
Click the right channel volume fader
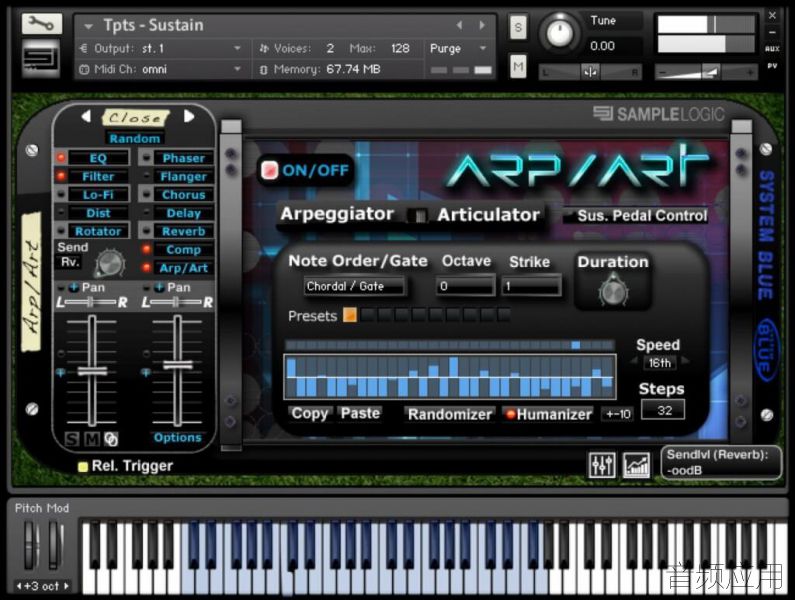[x=177, y=365]
